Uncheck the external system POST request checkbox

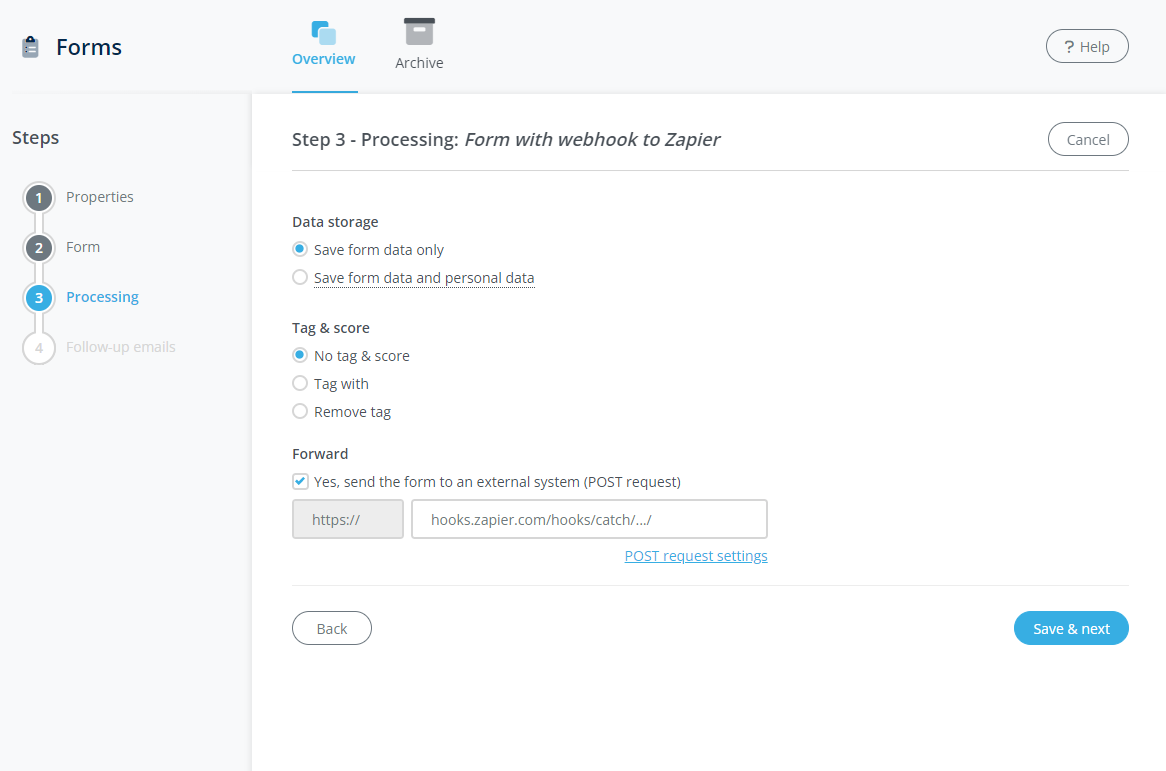[x=300, y=481]
